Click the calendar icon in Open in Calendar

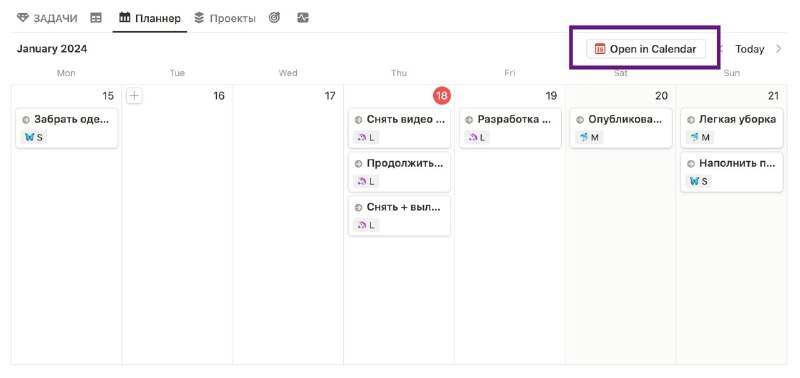600,49
